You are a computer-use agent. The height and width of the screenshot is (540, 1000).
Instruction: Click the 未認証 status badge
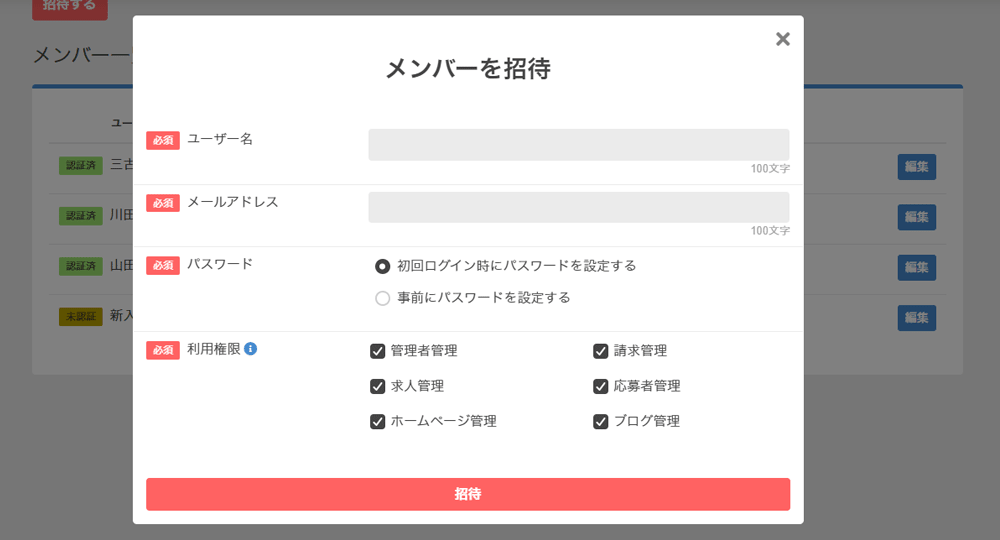click(81, 316)
